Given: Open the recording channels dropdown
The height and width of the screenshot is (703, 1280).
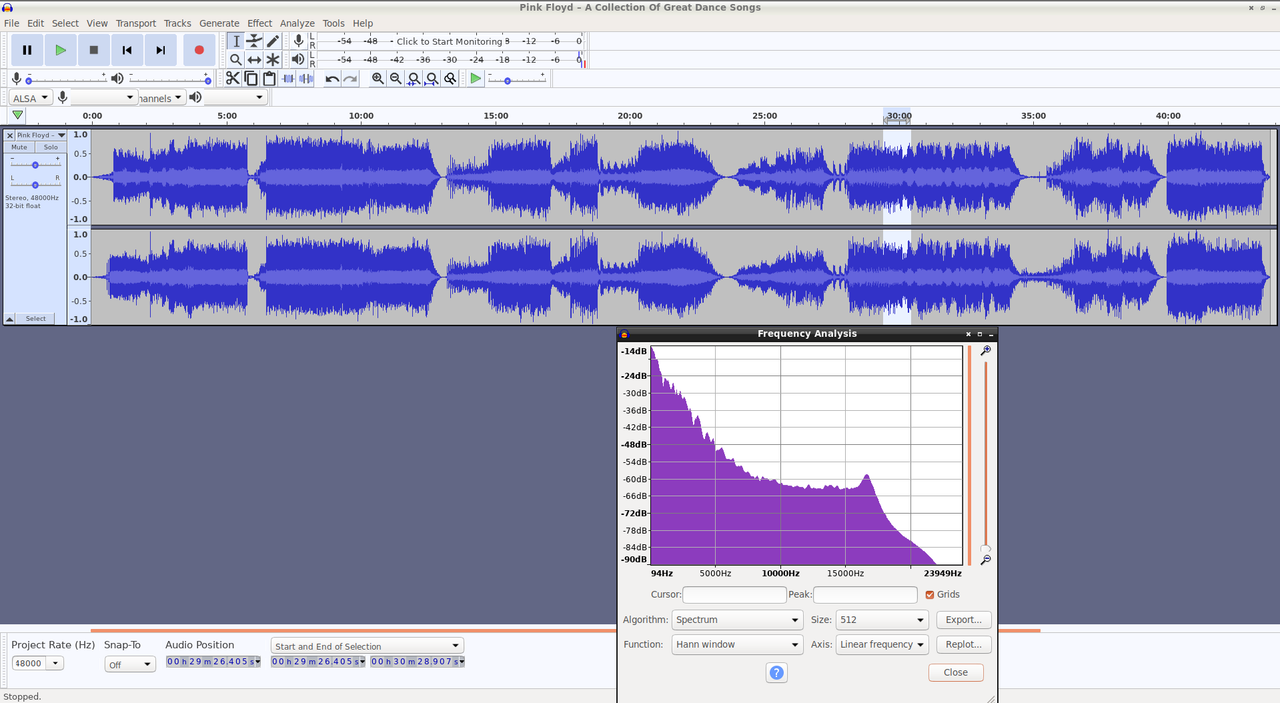Looking at the screenshot, I should tap(162, 98).
